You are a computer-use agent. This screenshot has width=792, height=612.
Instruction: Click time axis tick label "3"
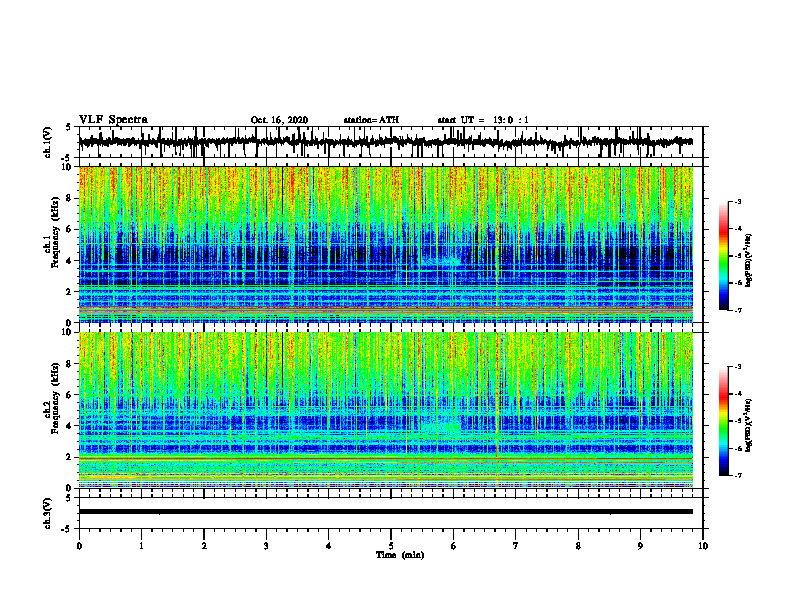(266, 546)
